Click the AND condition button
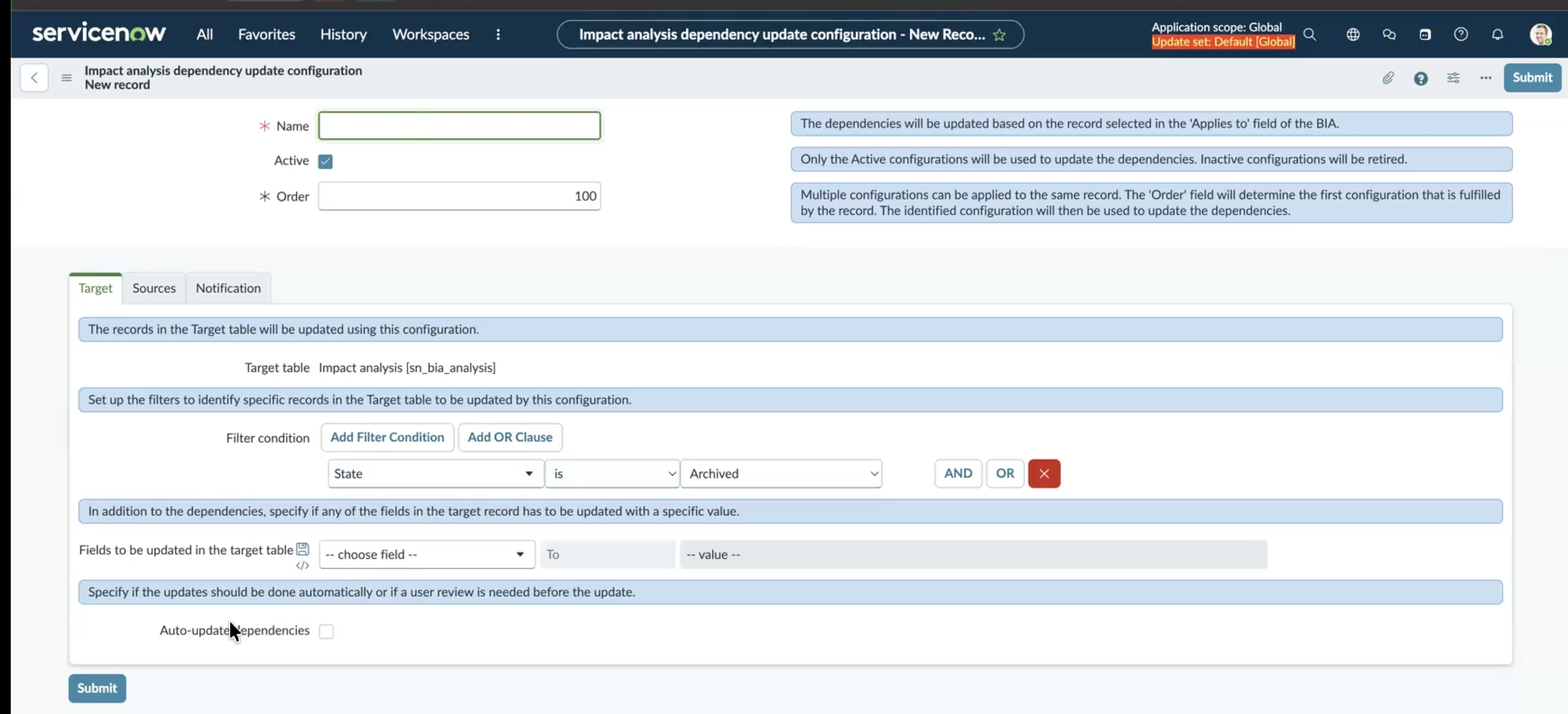 click(x=958, y=473)
